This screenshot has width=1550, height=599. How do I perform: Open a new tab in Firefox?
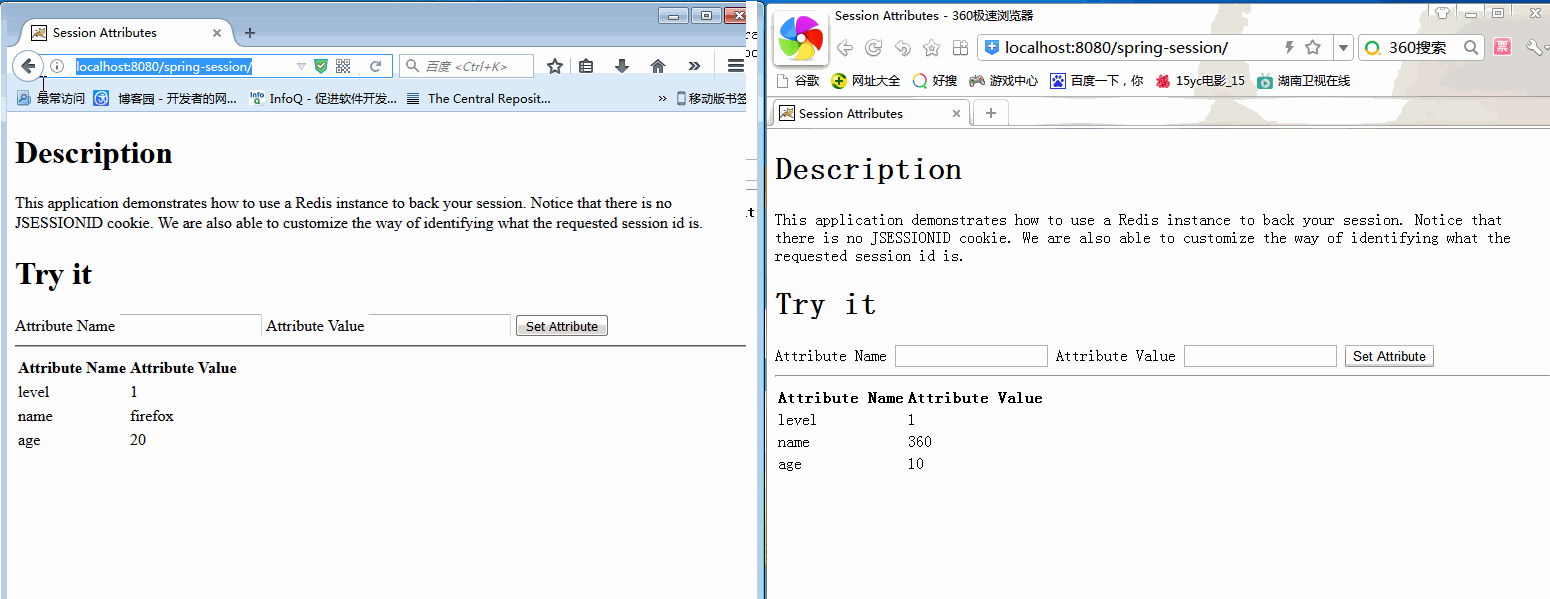[250, 33]
